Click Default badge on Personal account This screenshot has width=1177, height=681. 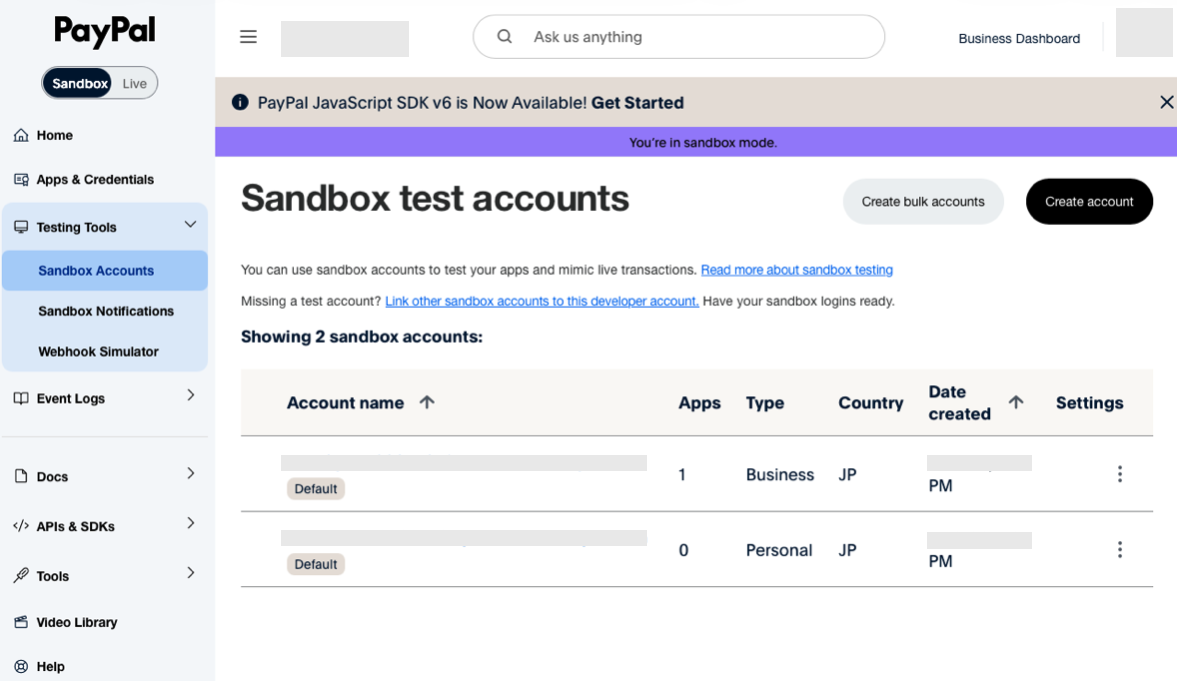[315, 565]
